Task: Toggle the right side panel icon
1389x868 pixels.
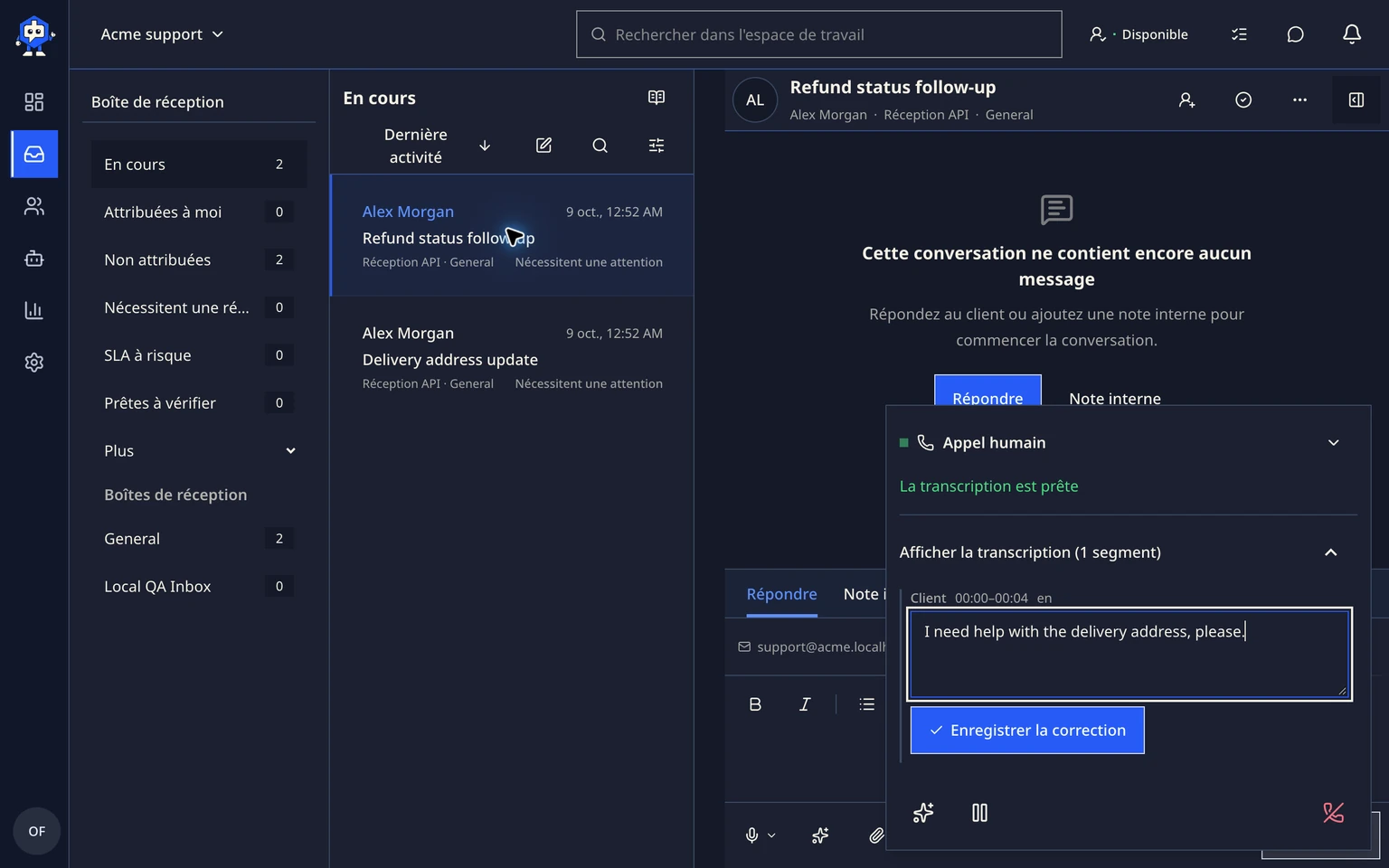Action: coord(1356,100)
